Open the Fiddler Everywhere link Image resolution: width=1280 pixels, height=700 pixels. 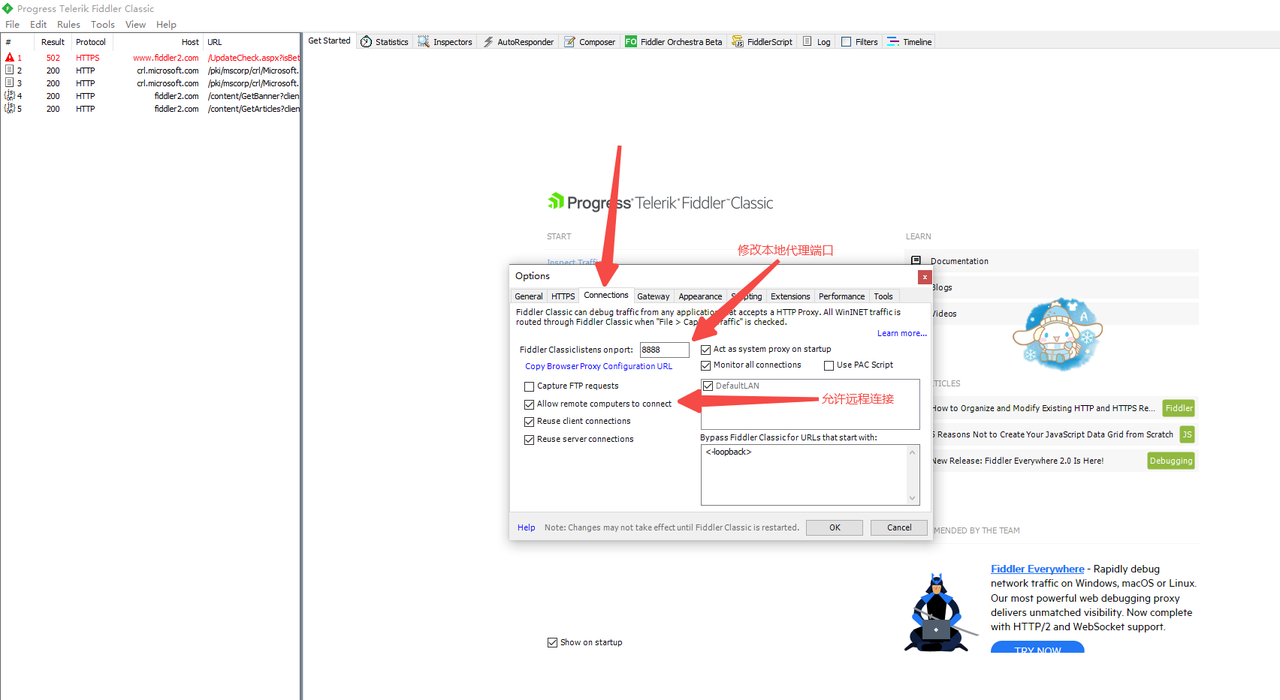click(1037, 569)
